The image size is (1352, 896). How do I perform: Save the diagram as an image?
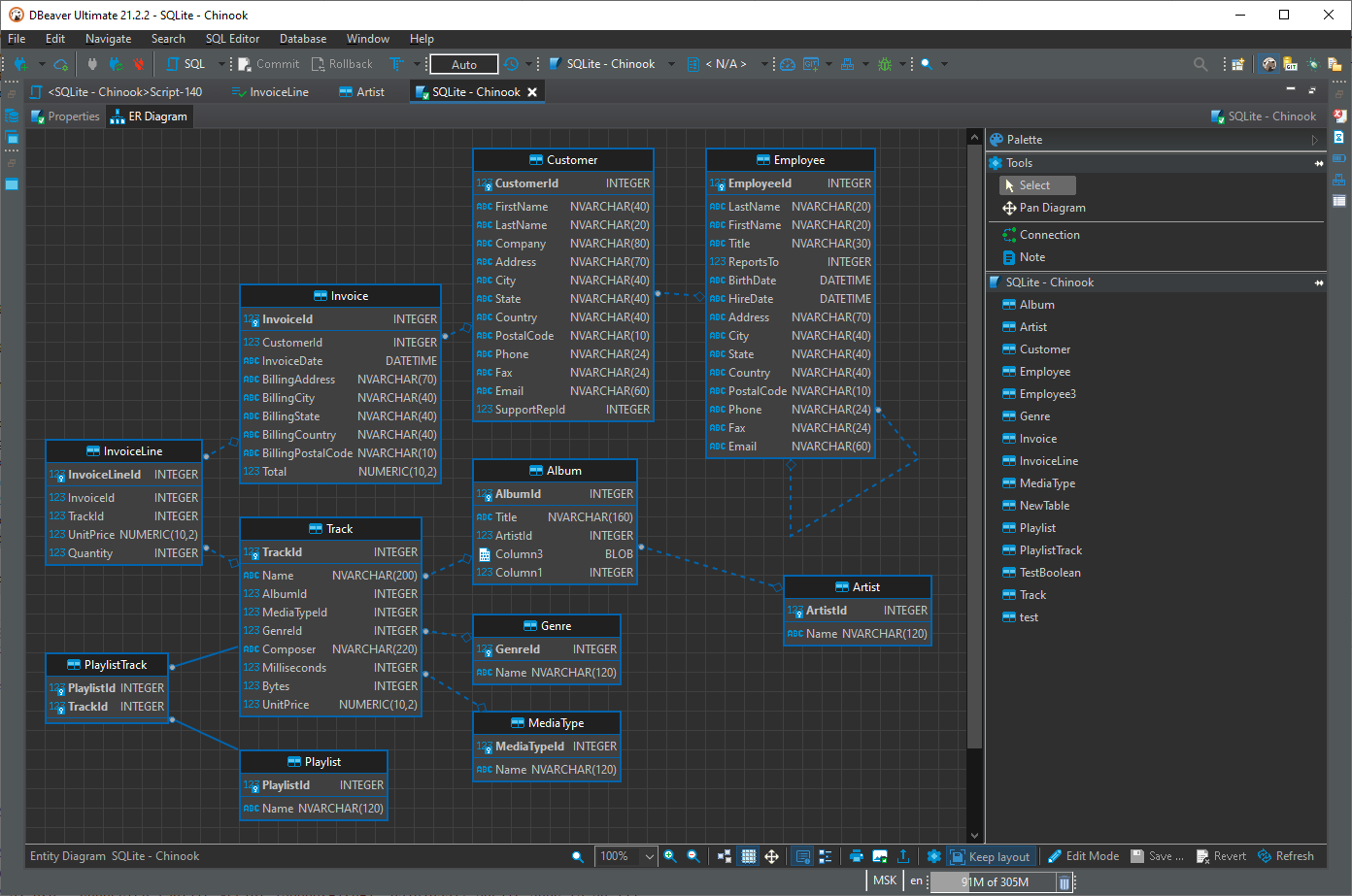(x=880, y=856)
